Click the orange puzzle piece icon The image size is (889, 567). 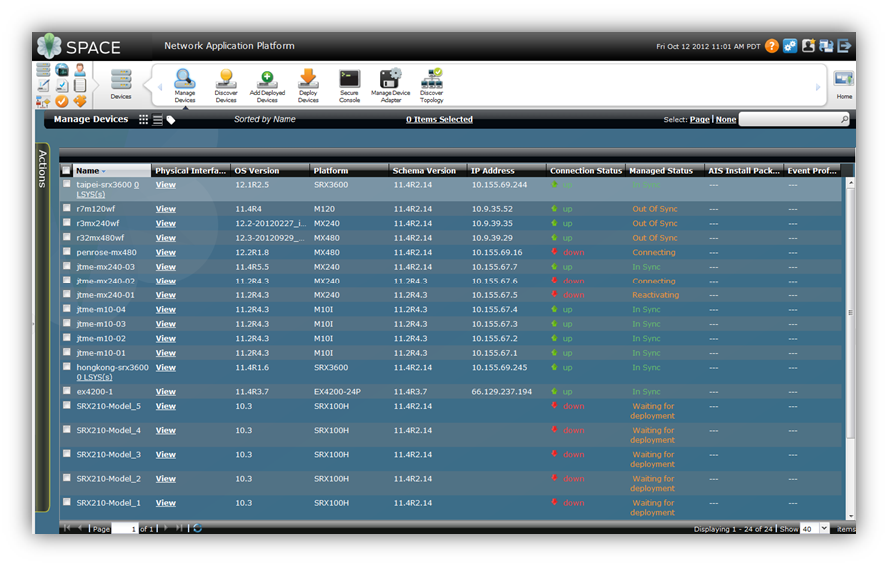tap(80, 101)
